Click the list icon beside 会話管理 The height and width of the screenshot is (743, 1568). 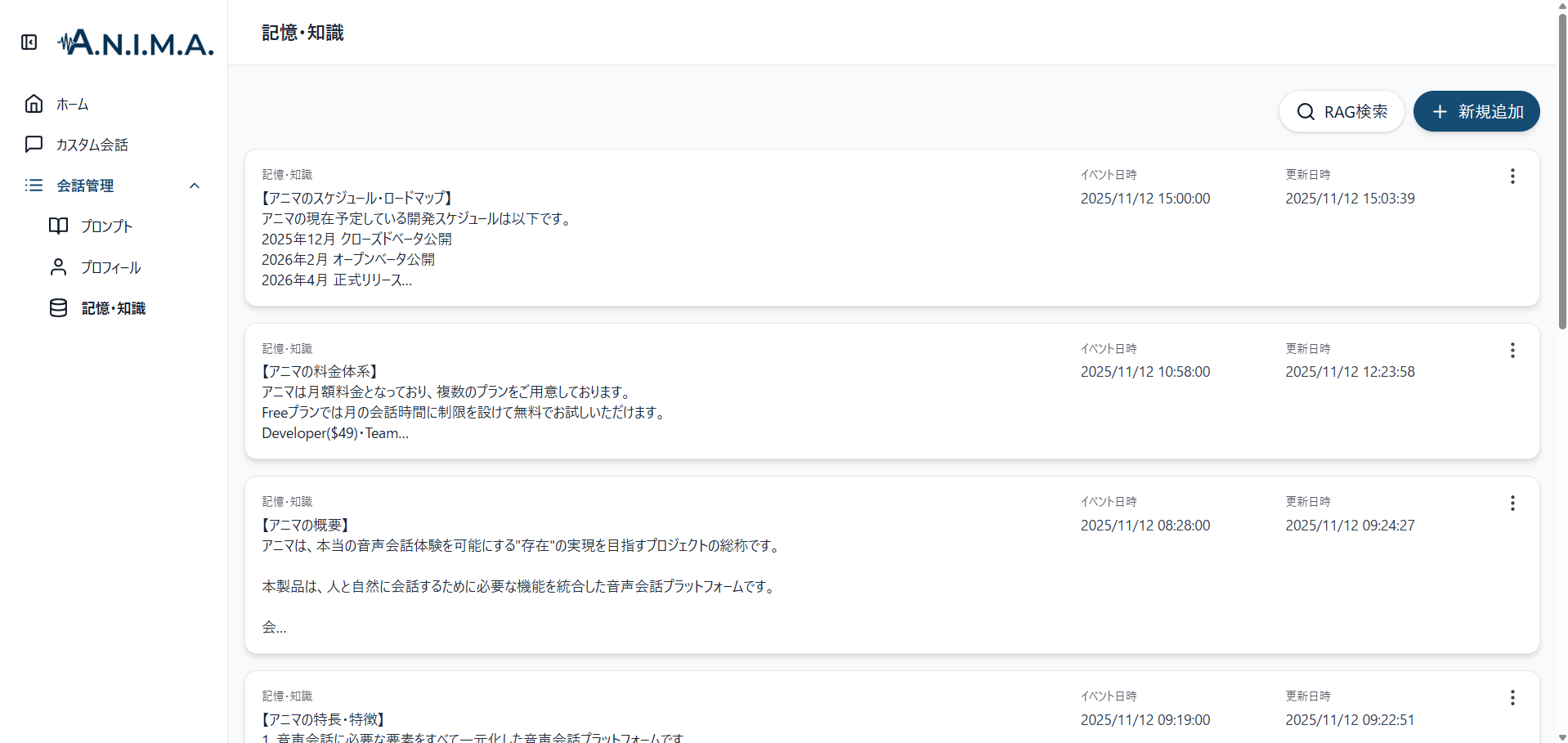(34, 186)
